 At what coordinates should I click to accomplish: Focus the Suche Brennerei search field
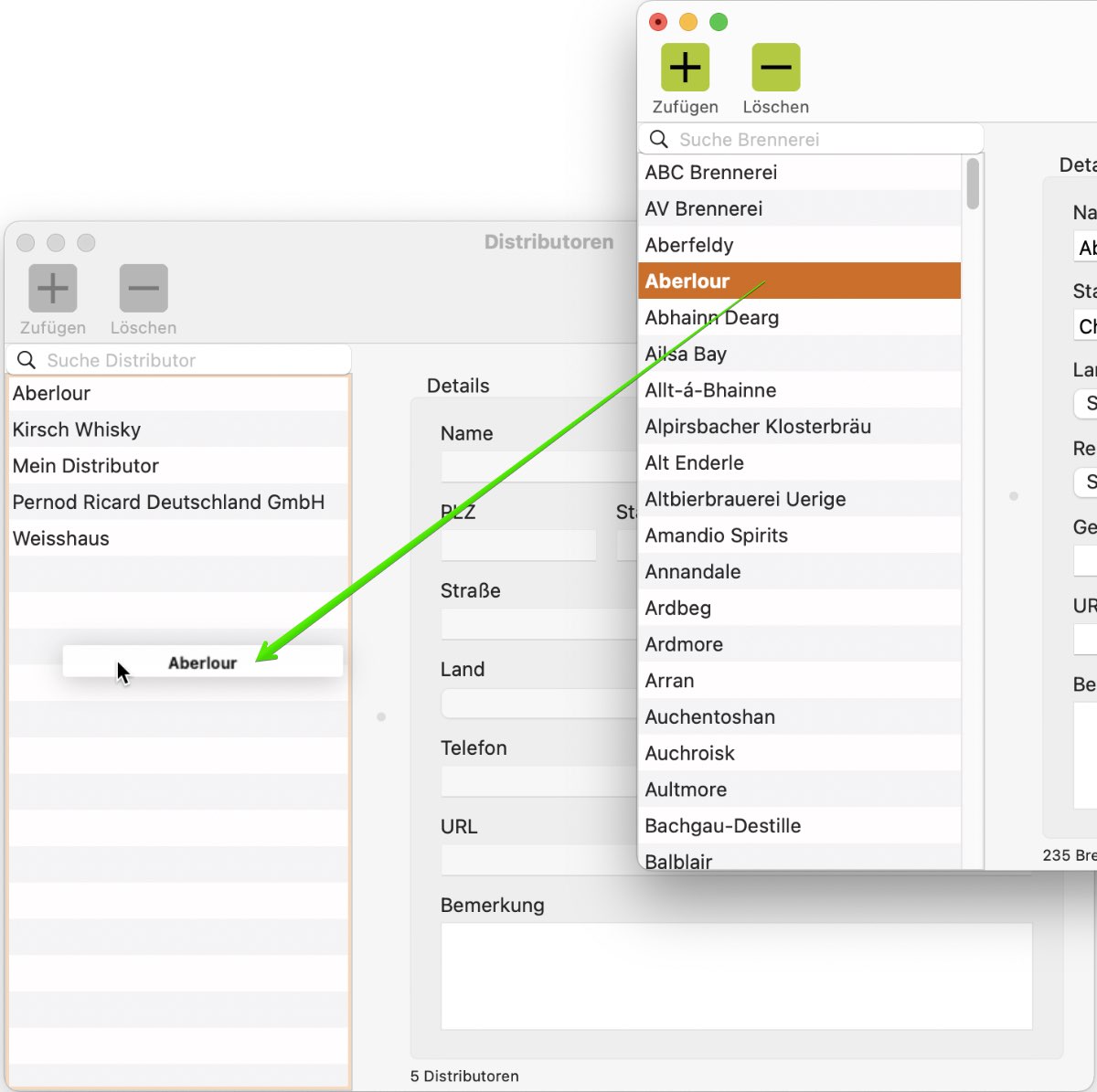tap(812, 139)
